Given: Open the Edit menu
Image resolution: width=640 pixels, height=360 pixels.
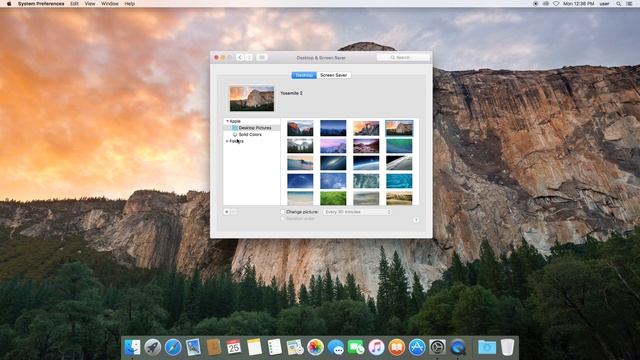Looking at the screenshot, I should pyautogui.click(x=74, y=4).
